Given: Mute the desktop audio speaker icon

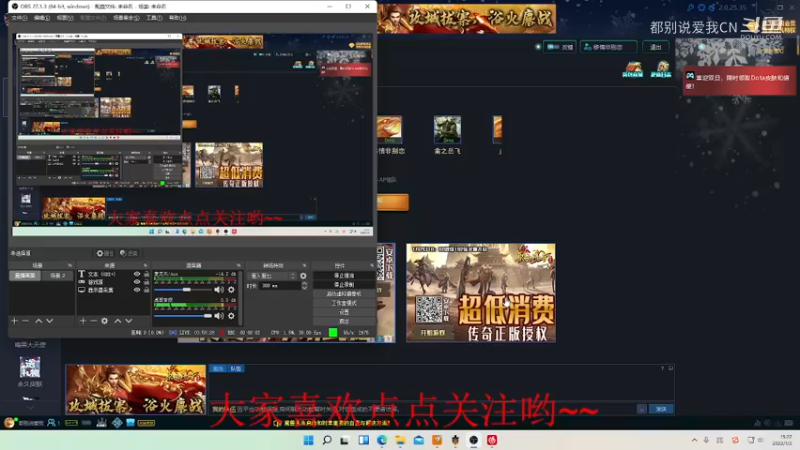Looking at the screenshot, I should (219, 316).
